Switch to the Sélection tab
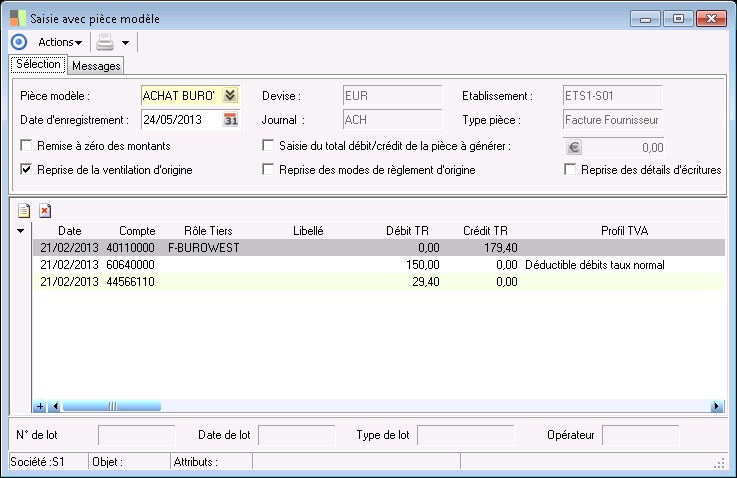This screenshot has width=737, height=478. pos(38,64)
